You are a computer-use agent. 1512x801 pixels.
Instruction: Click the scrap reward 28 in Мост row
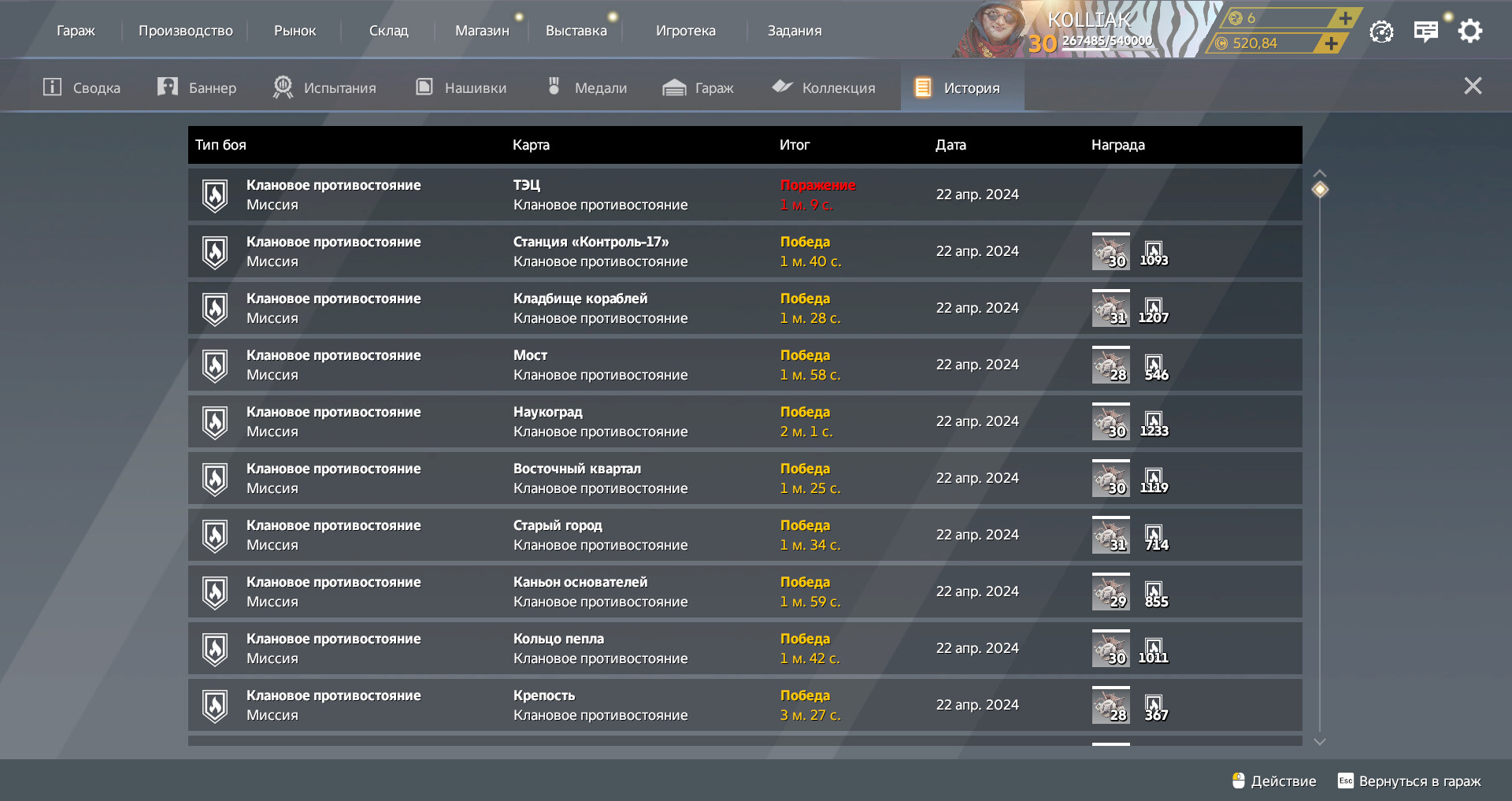pos(1111,365)
